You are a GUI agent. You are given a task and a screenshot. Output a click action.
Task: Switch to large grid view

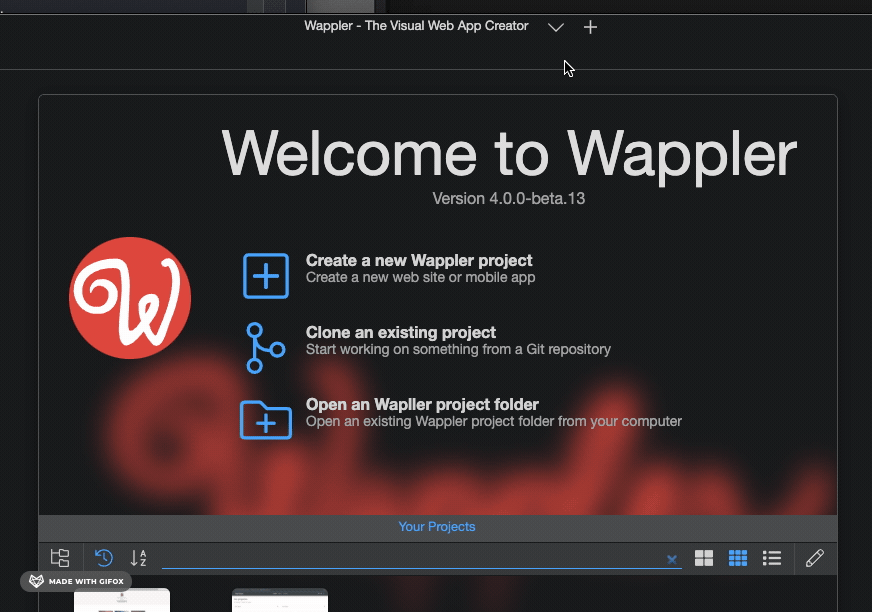point(704,558)
